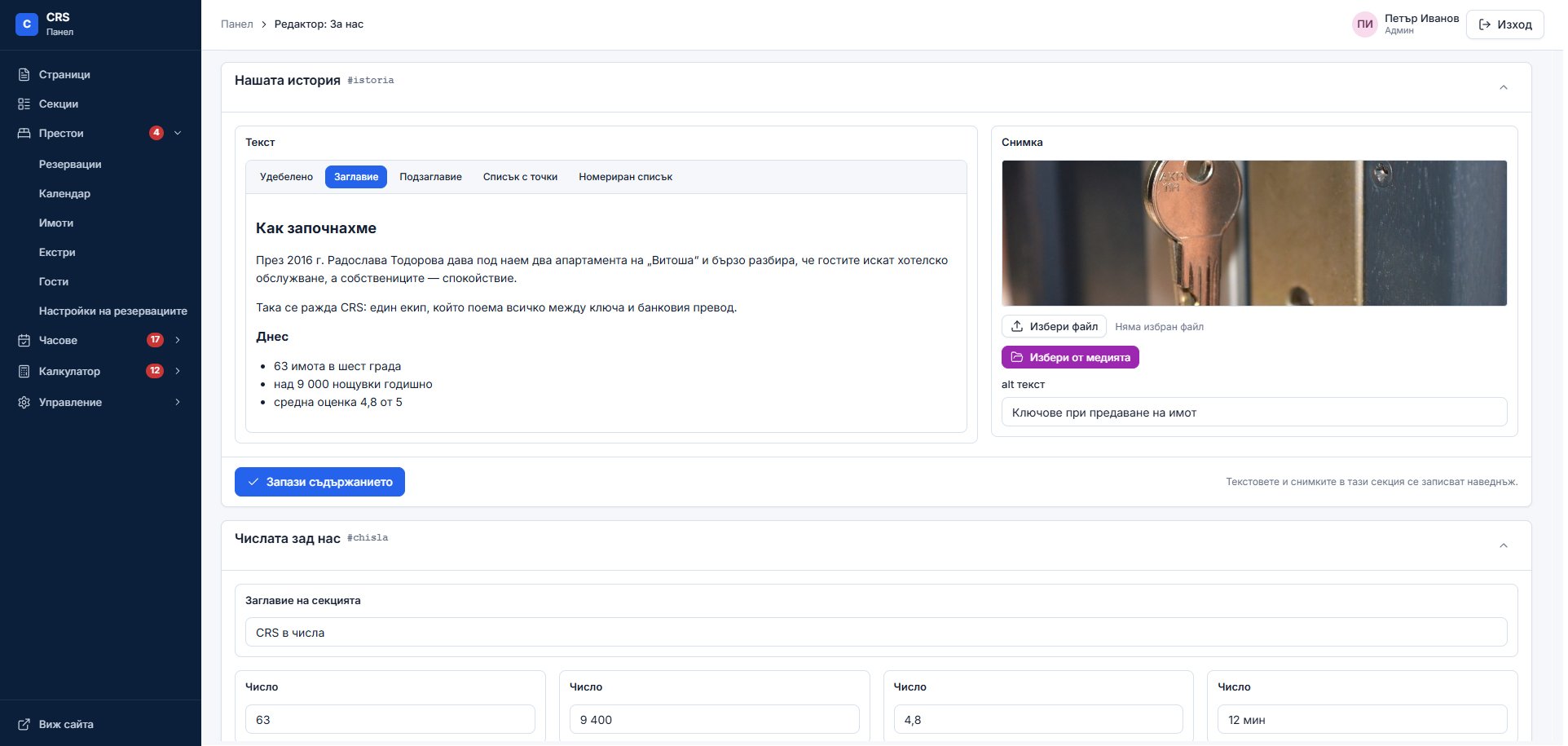
Task: Click the CRS logo icon
Action: pyautogui.click(x=27, y=24)
